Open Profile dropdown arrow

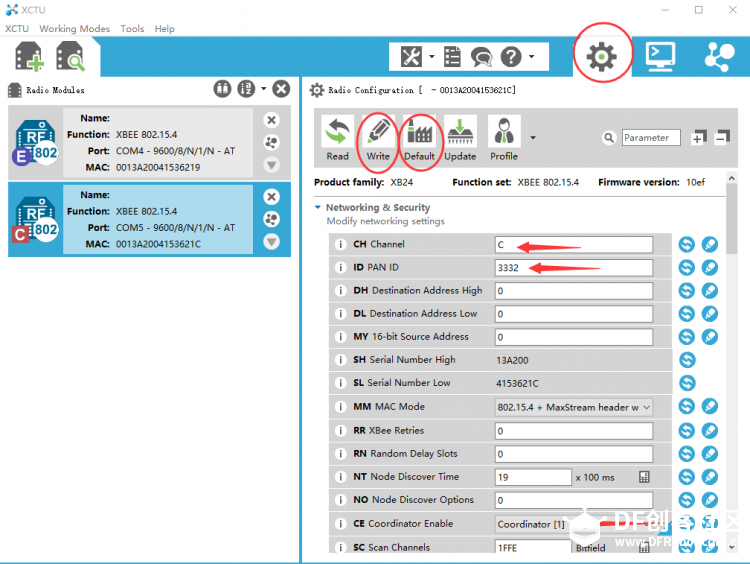click(533, 138)
